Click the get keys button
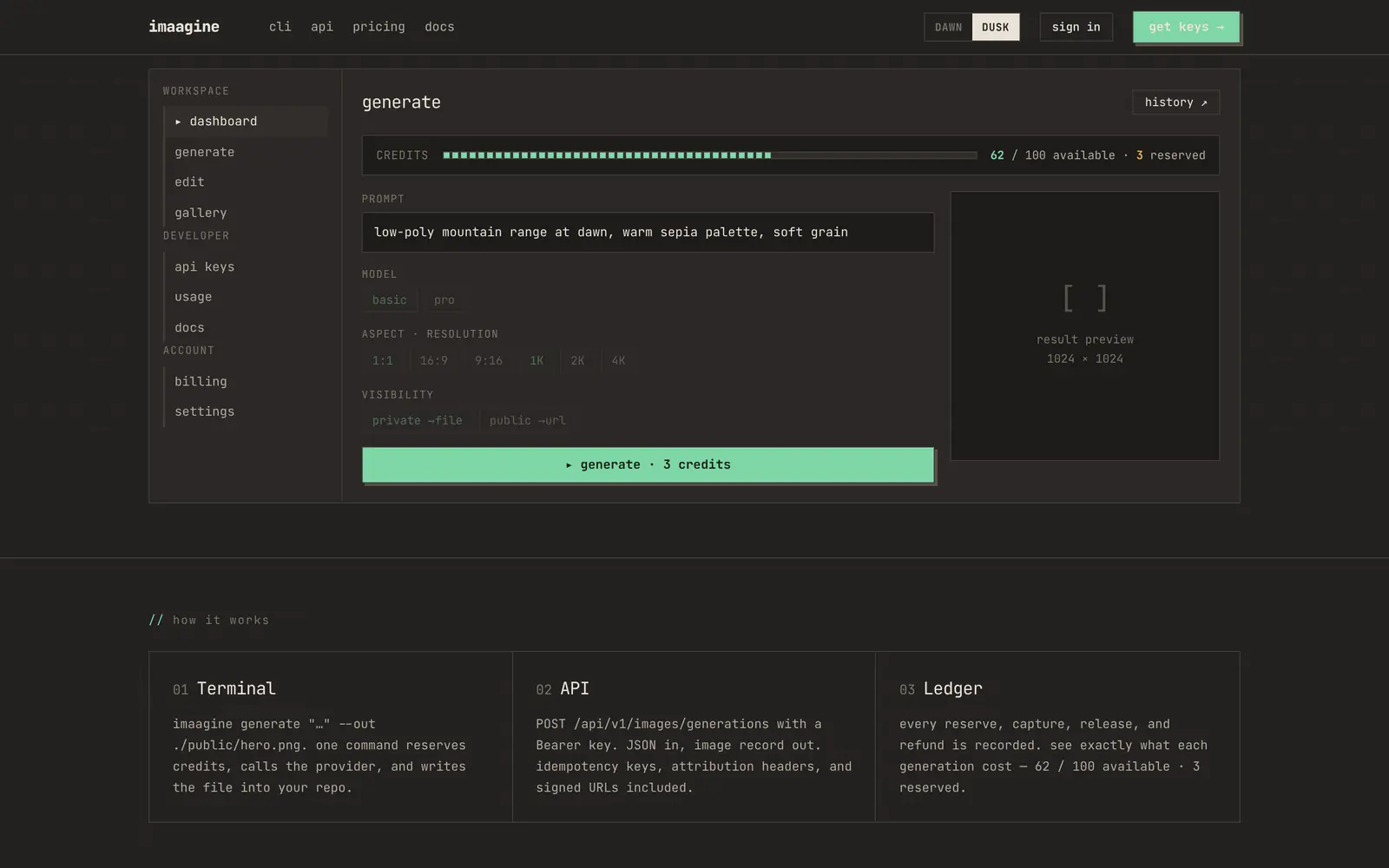Viewport: 1389px width, 868px height. [1186, 27]
